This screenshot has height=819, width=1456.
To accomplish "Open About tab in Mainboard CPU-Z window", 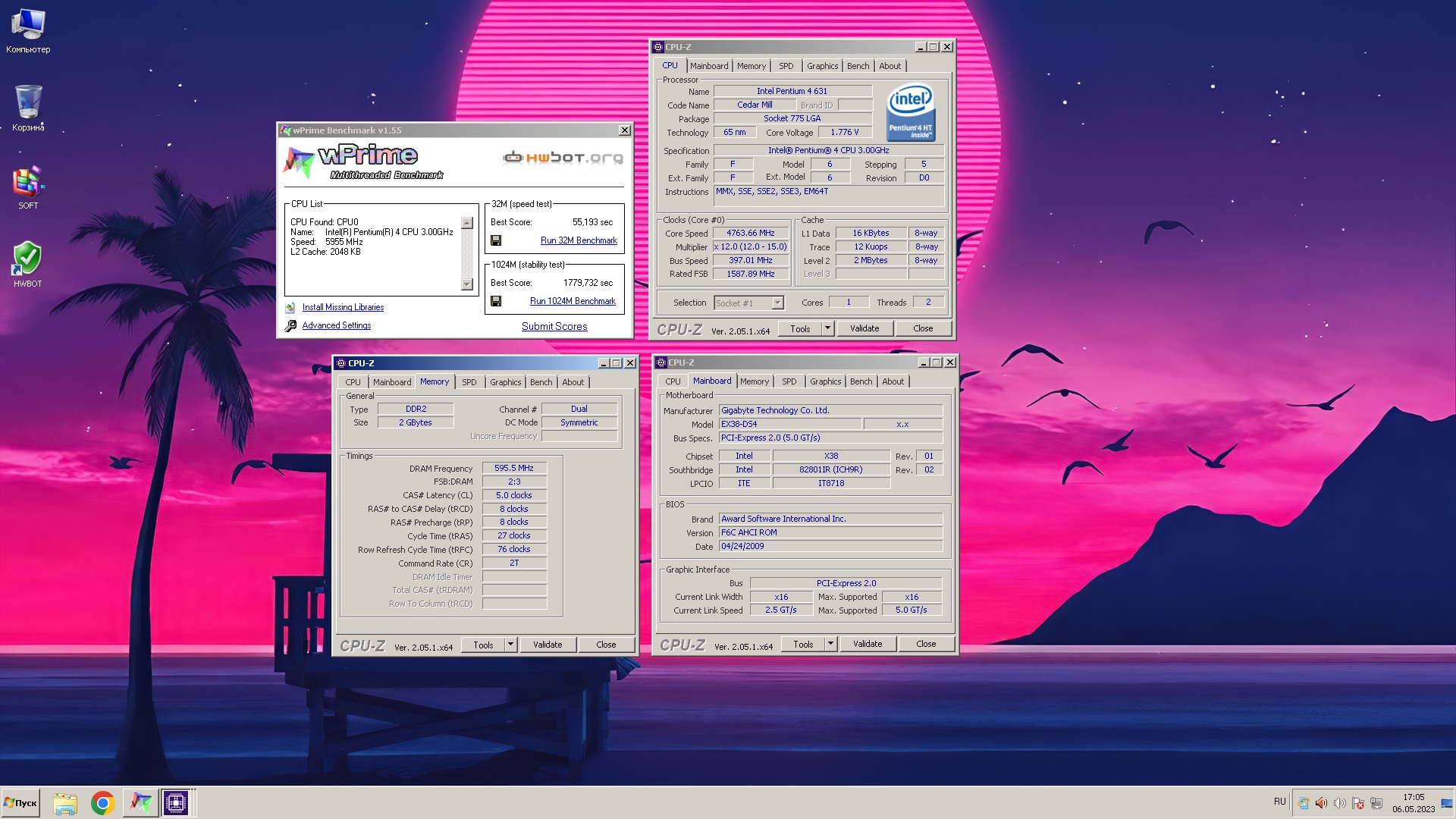I will pos(893,381).
